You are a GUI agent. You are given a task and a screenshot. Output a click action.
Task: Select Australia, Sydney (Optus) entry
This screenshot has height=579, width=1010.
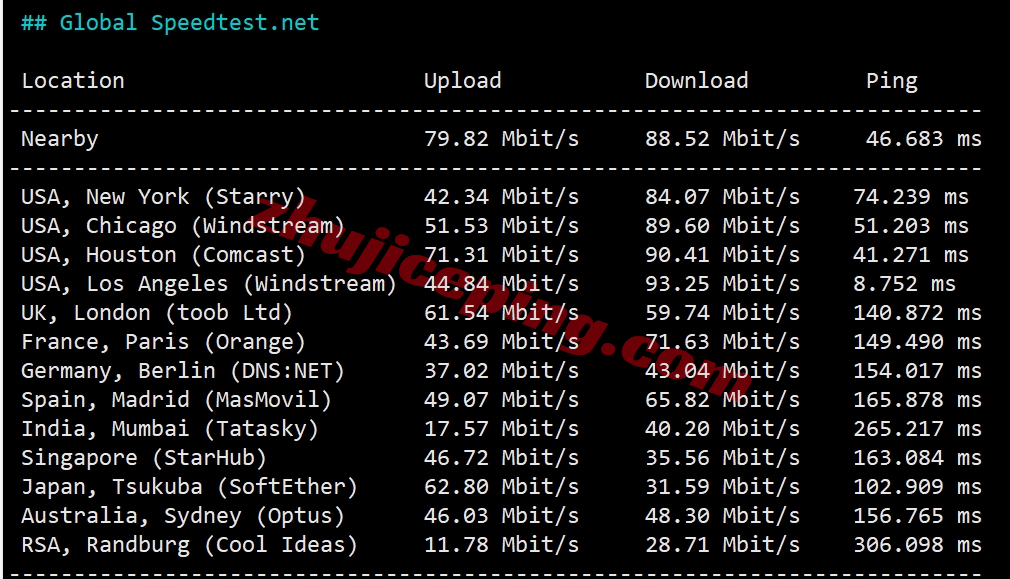click(183, 515)
